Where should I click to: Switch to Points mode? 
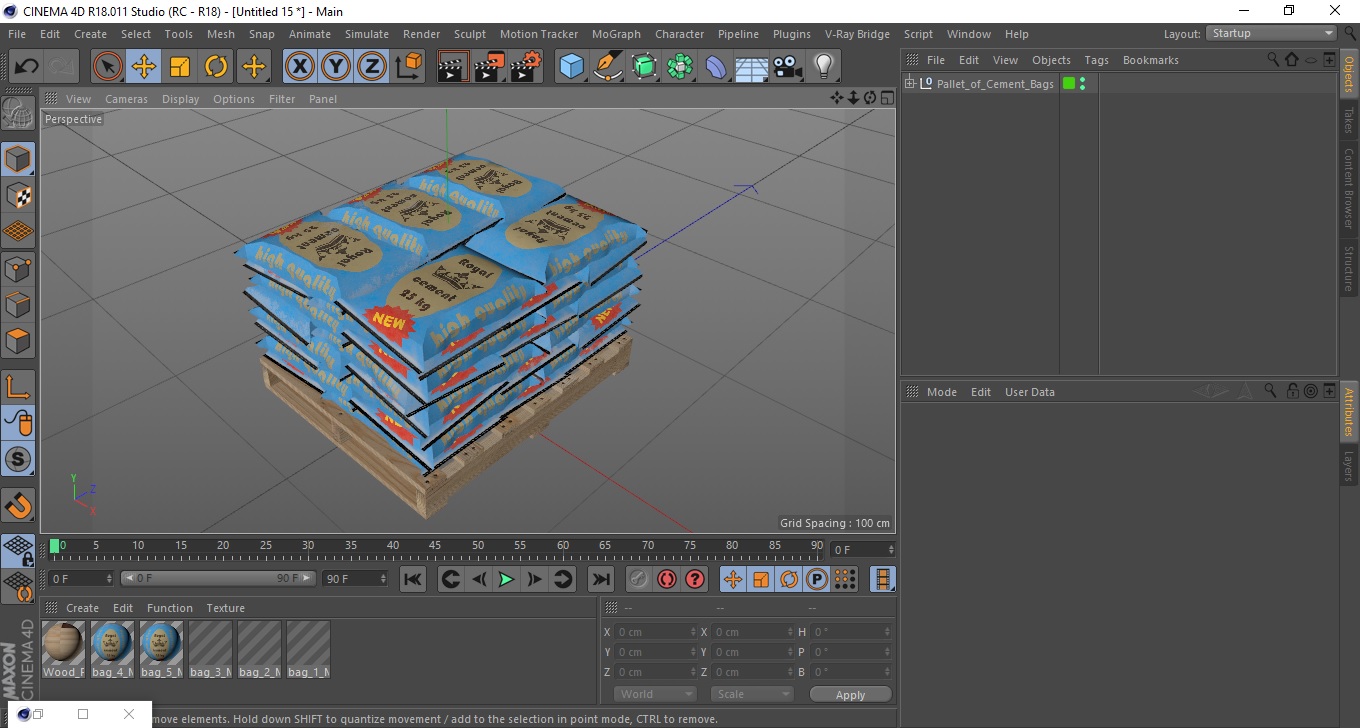click(18, 268)
